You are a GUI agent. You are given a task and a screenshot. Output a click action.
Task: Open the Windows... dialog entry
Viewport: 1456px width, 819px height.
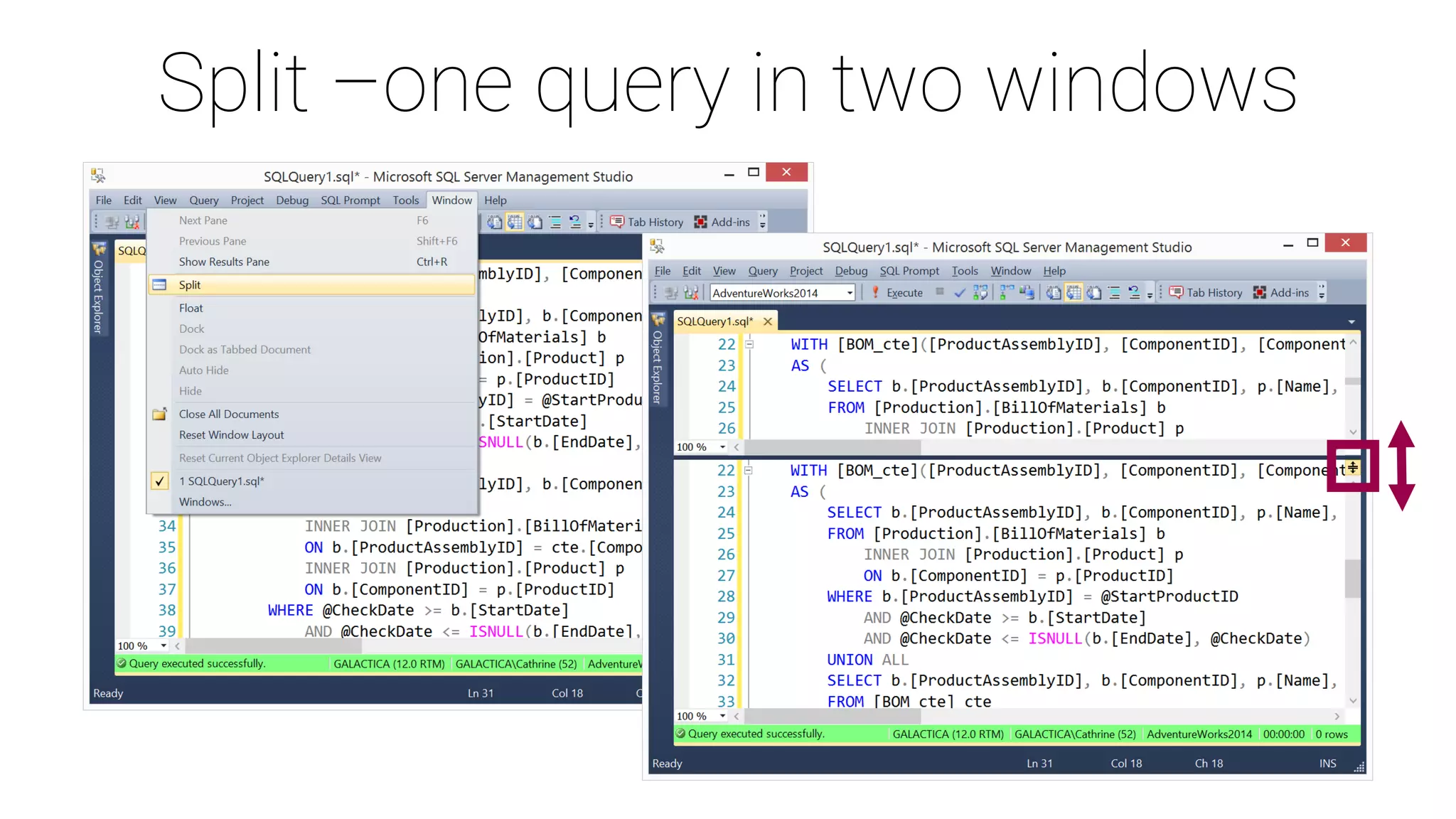tap(311, 501)
